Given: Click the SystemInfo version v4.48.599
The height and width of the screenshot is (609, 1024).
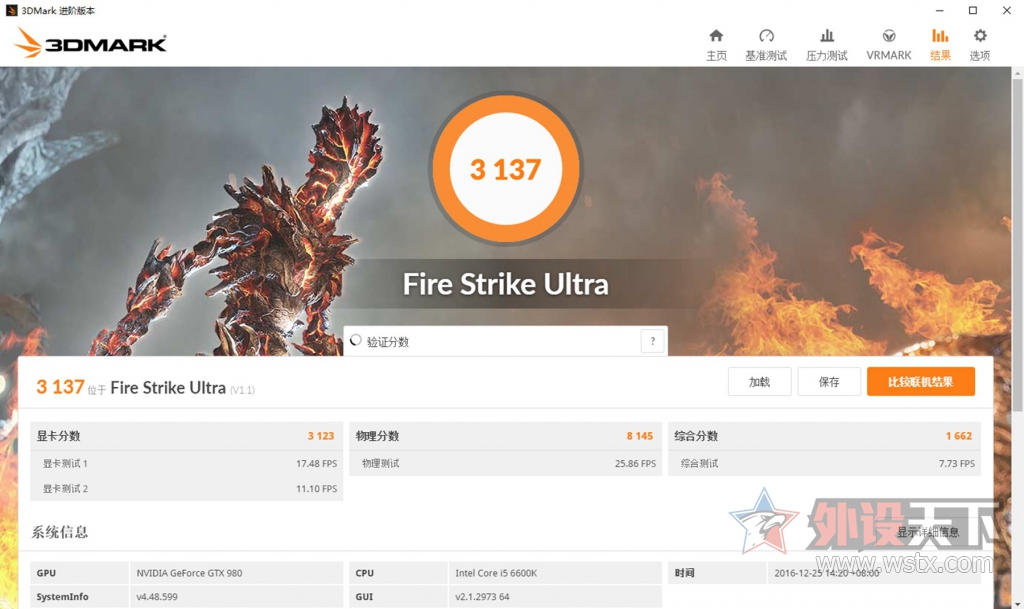Looking at the screenshot, I should point(157,597).
